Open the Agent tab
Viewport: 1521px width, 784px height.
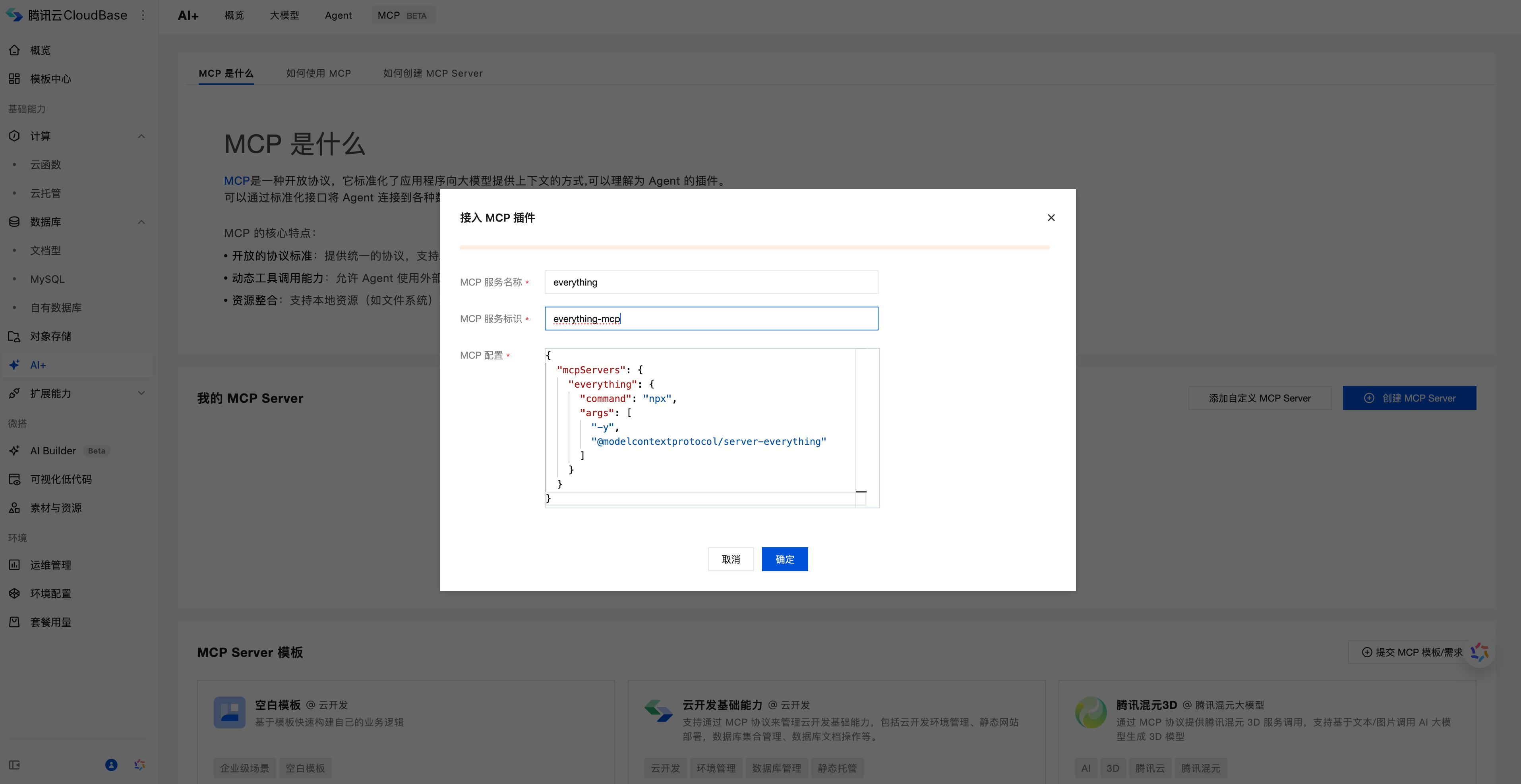[338, 15]
